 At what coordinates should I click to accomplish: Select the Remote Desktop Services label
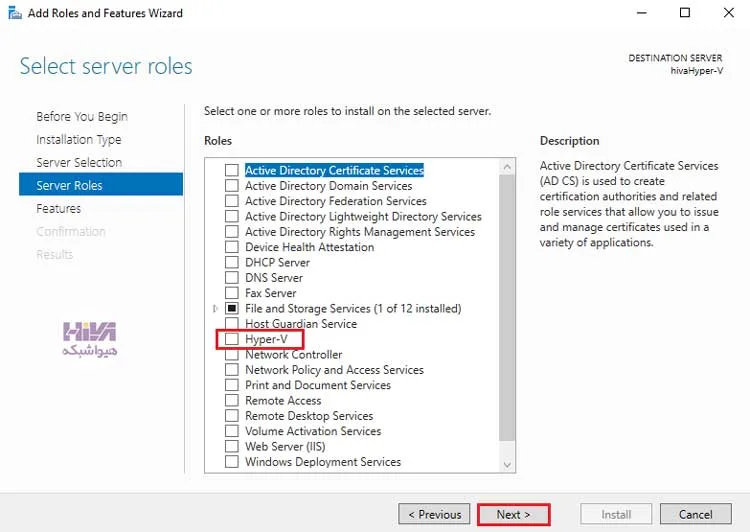[x=309, y=416]
